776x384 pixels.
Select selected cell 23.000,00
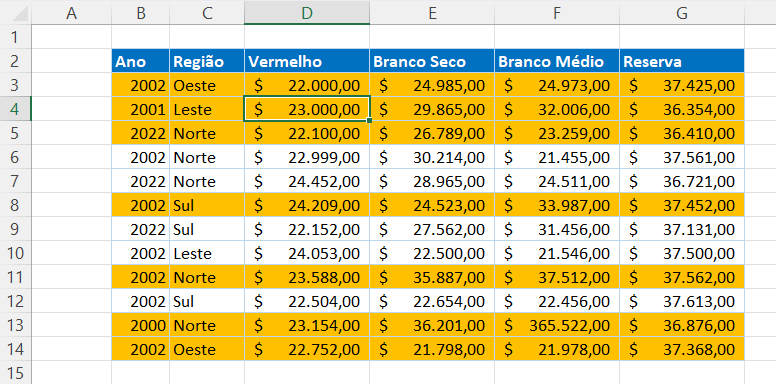pyautogui.click(x=307, y=109)
